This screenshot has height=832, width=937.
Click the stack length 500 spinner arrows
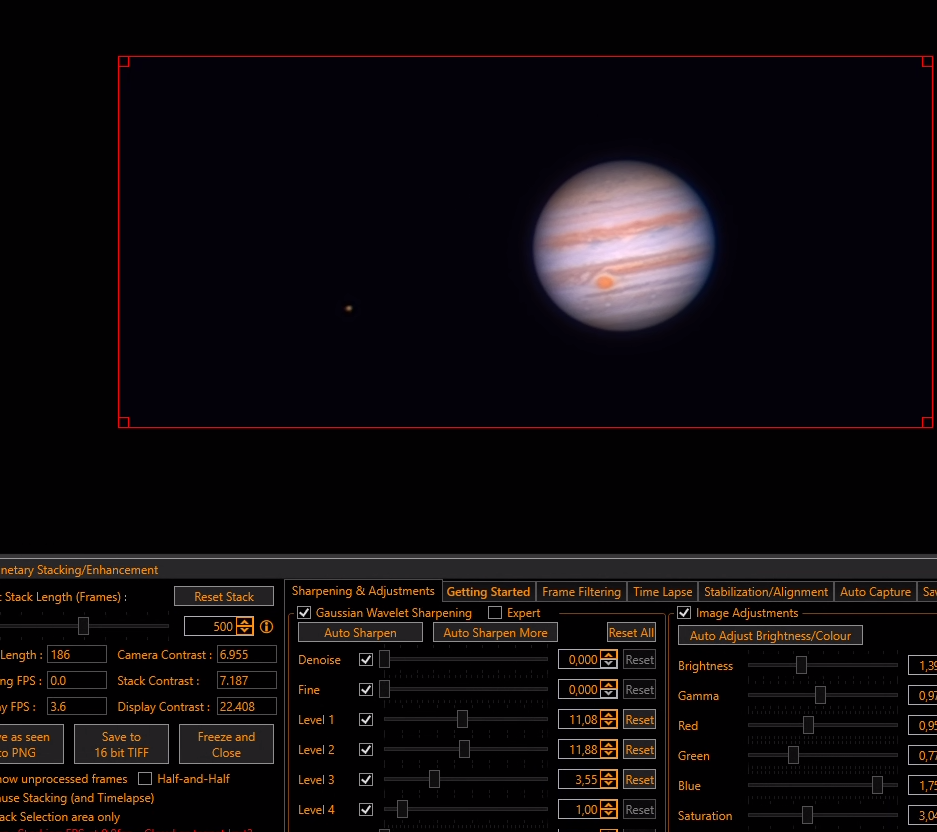click(x=244, y=626)
